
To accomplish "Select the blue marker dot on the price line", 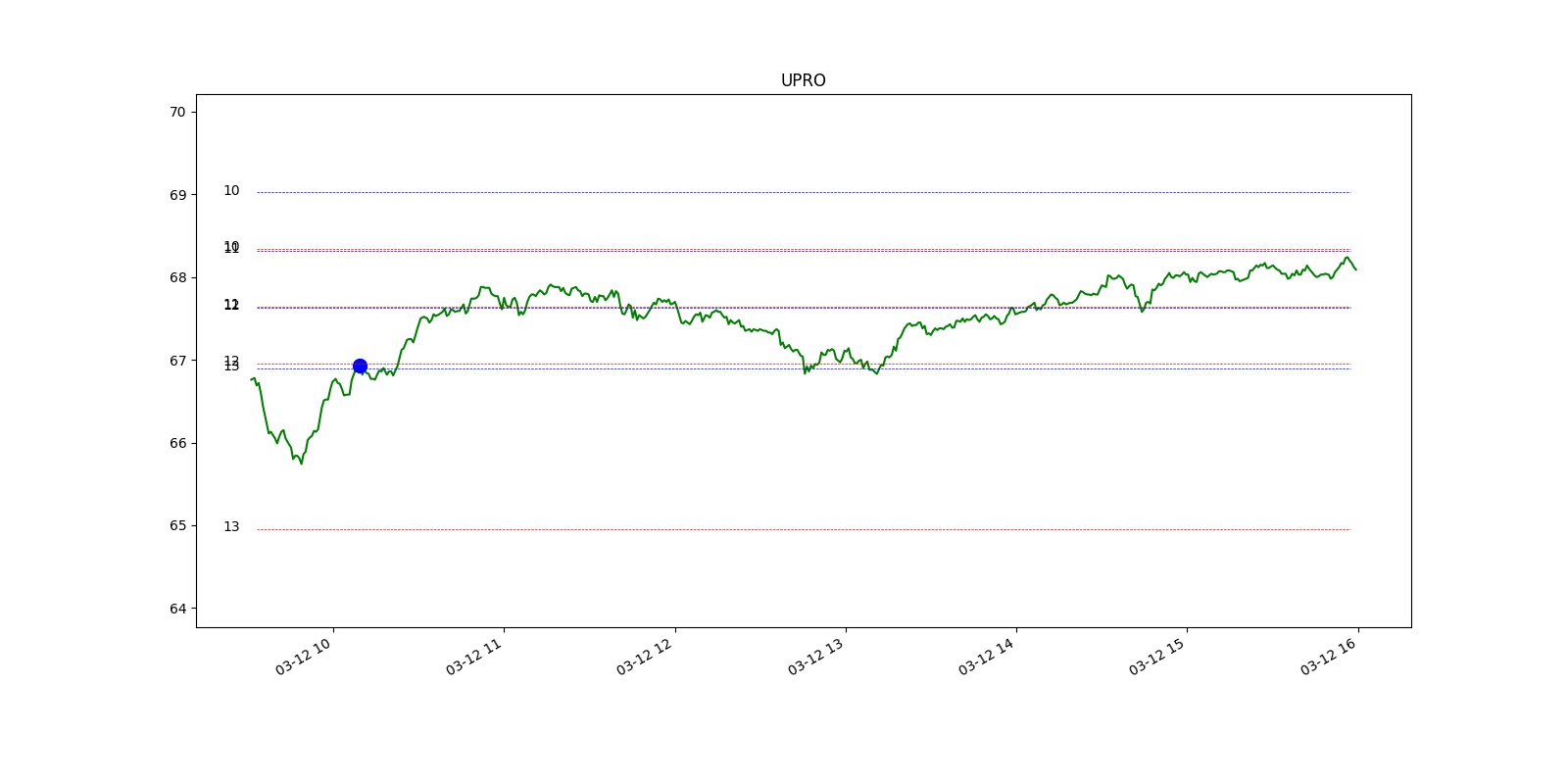I will click(360, 367).
